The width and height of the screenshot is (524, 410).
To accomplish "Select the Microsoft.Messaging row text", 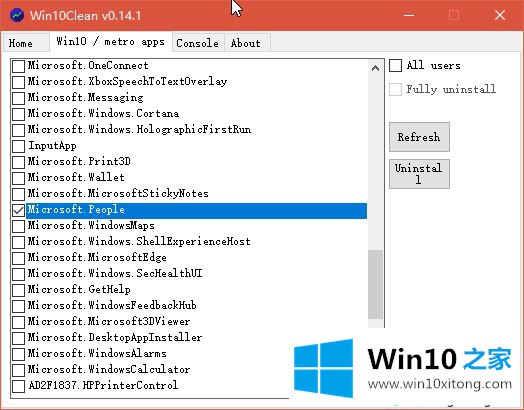I will [x=86, y=97].
